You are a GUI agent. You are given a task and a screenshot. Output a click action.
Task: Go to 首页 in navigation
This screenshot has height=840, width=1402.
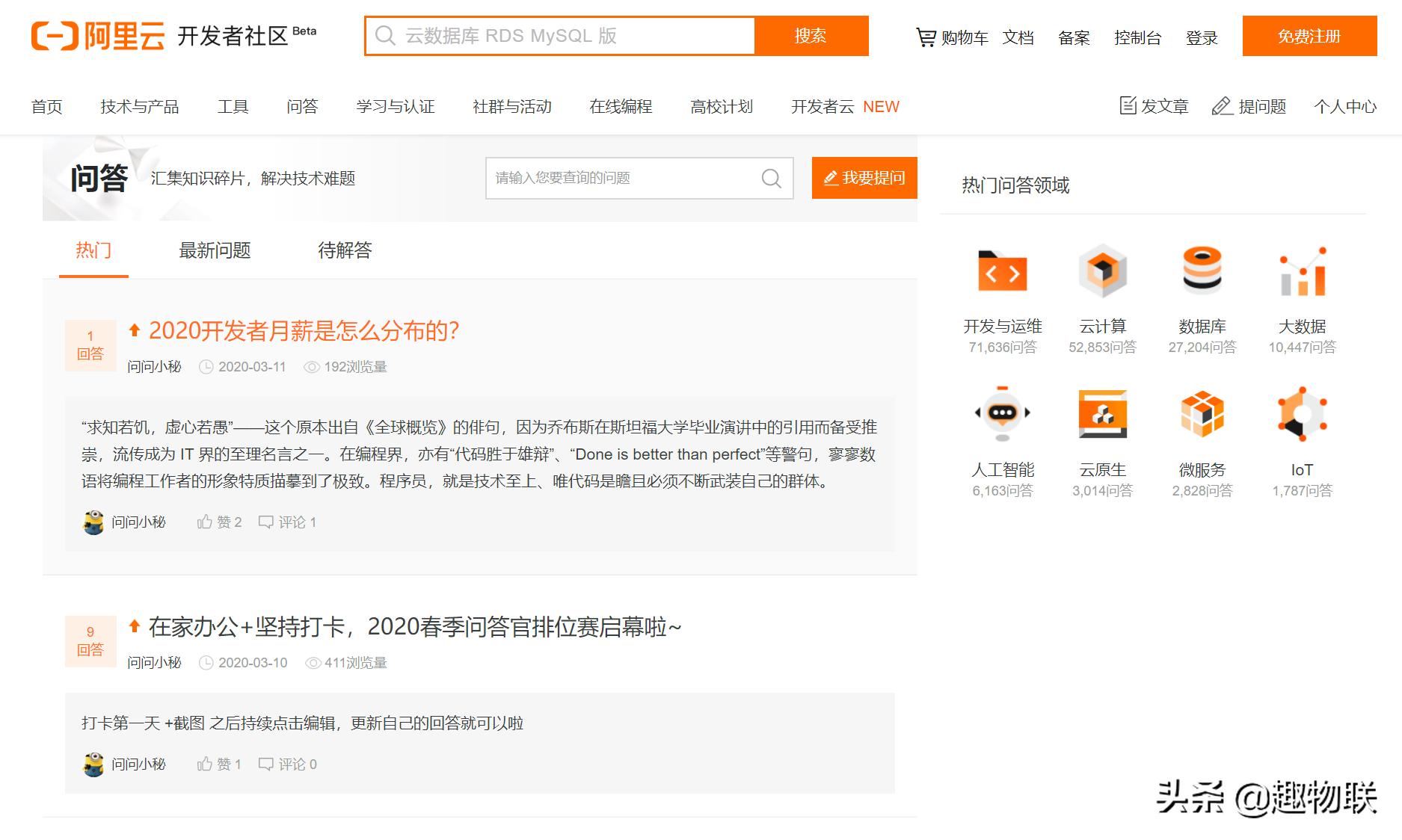coord(46,106)
